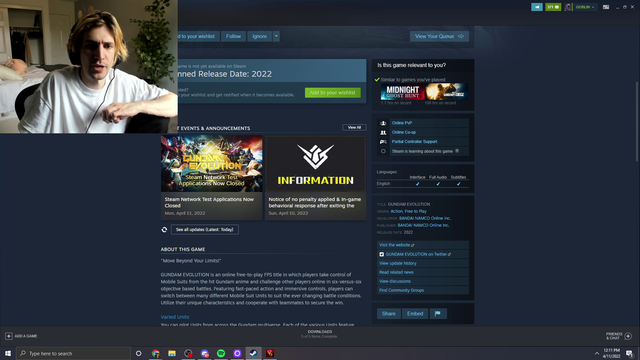Screen dimensions: 640x360
Task: Click the help icon beside Steam is learning
Action: (x=457, y=151)
